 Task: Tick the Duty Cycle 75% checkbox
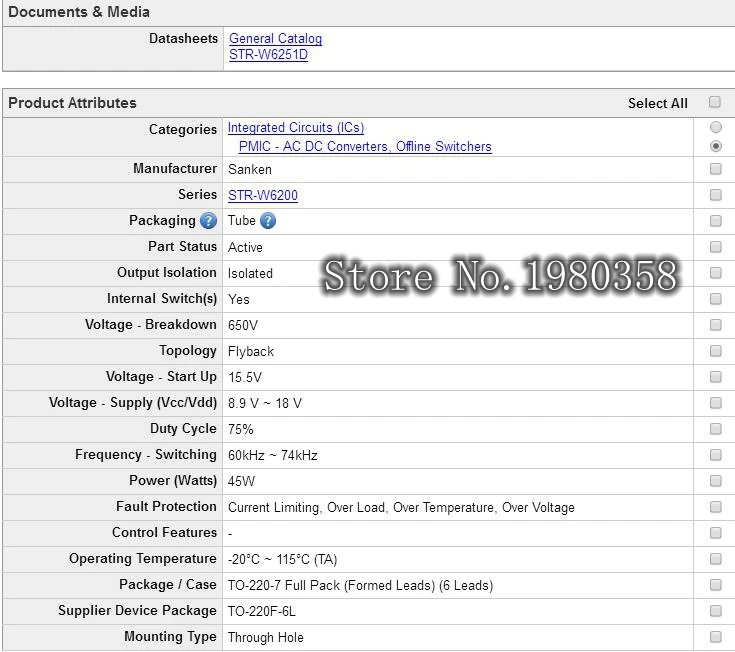click(x=715, y=429)
